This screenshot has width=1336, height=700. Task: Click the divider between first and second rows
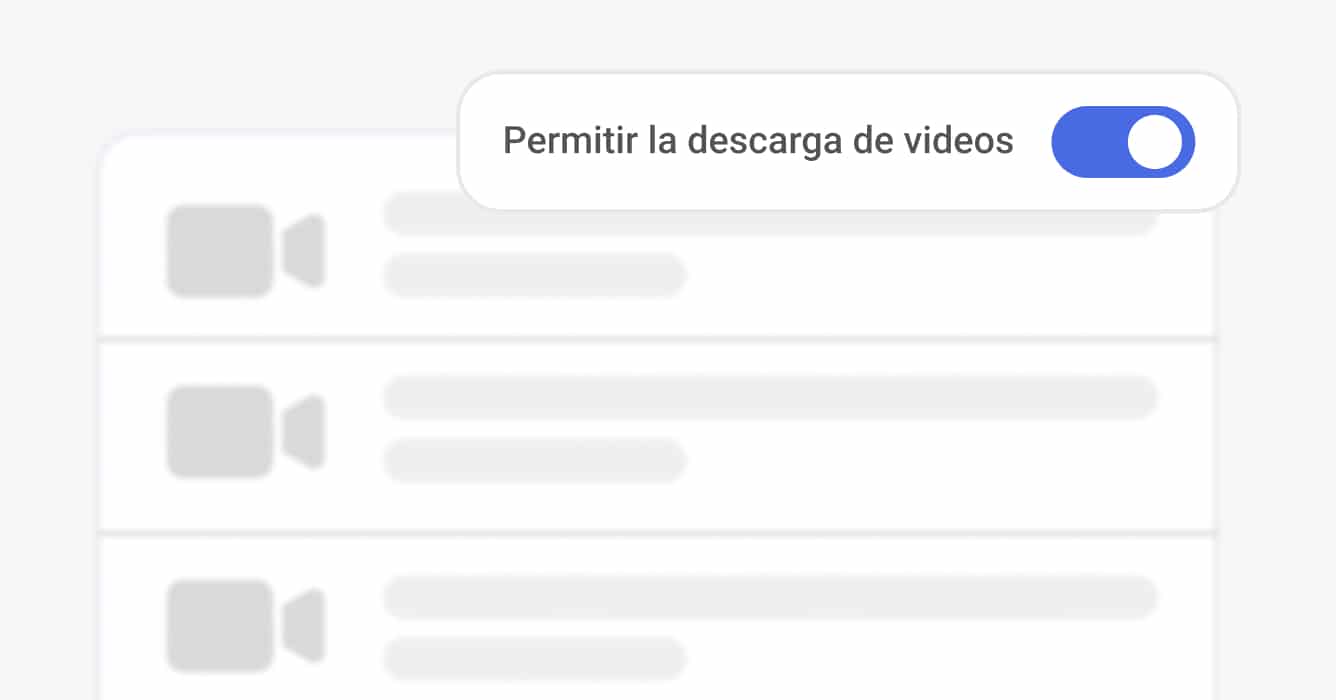(657, 340)
